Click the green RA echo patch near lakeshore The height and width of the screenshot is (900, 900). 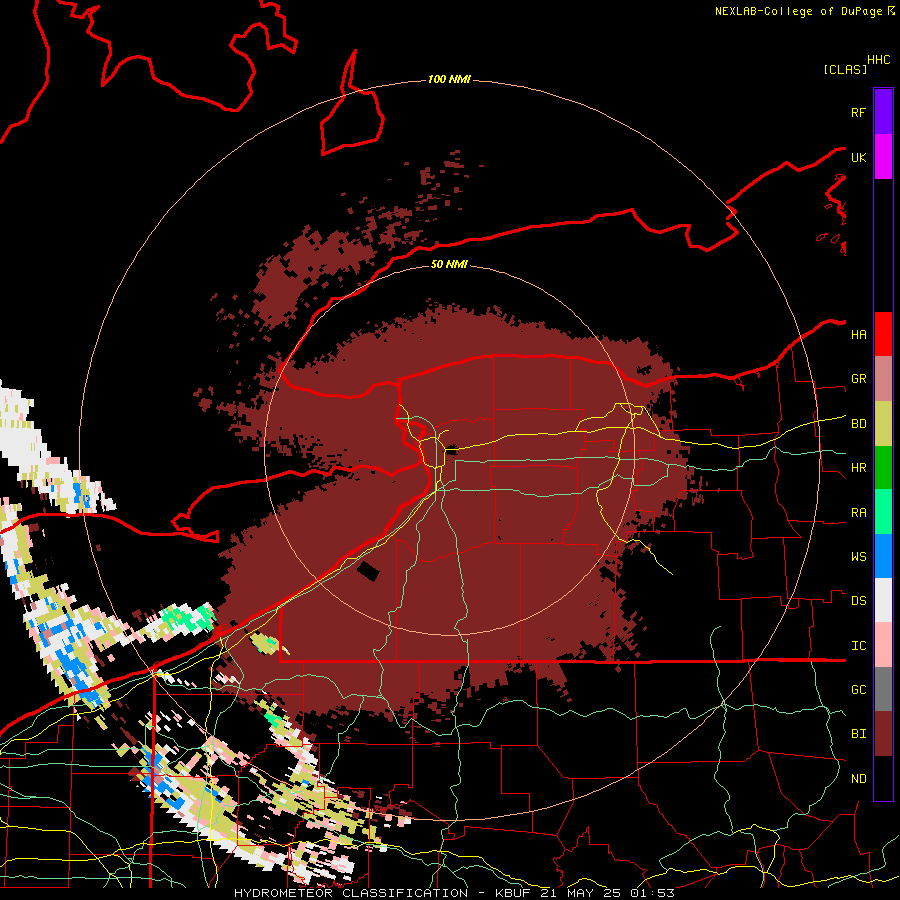(x=187, y=618)
